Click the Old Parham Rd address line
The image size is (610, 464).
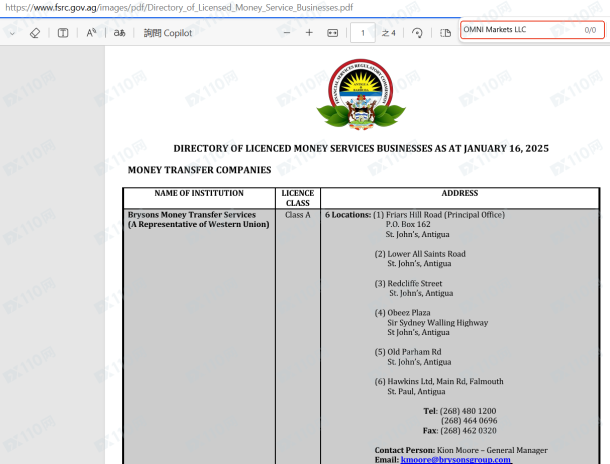coord(408,352)
